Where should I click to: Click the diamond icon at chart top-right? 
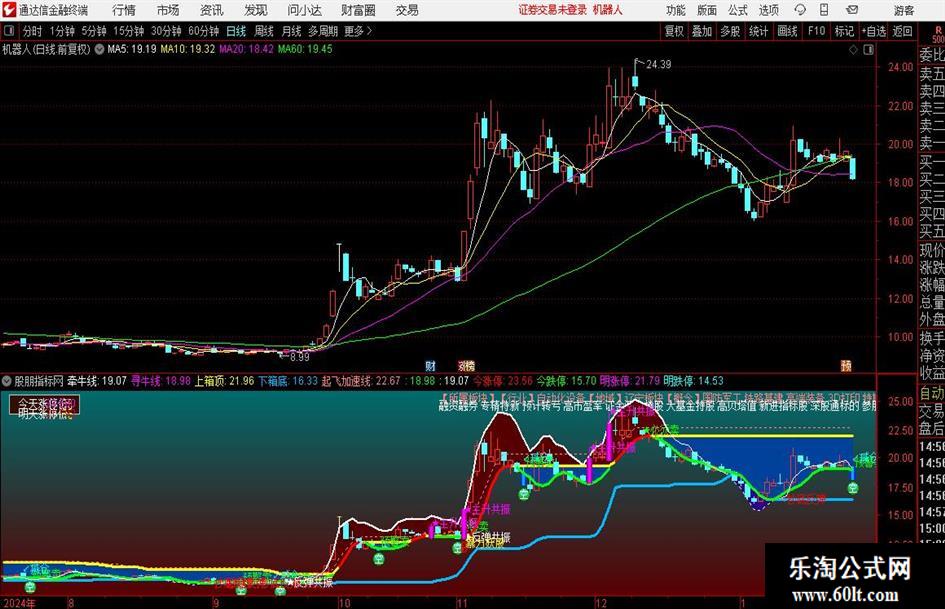point(853,50)
